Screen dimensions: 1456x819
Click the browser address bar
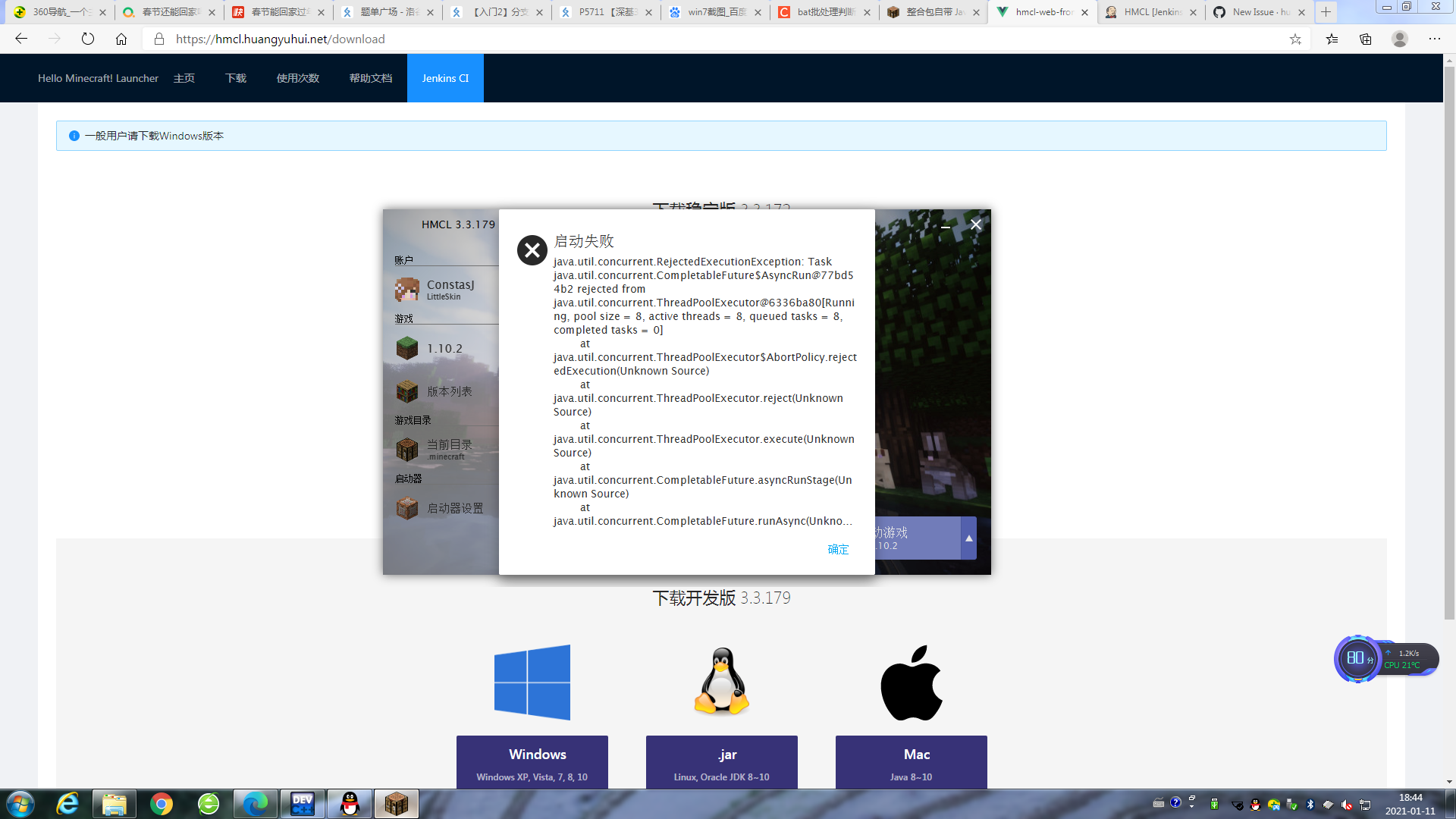click(x=379, y=39)
